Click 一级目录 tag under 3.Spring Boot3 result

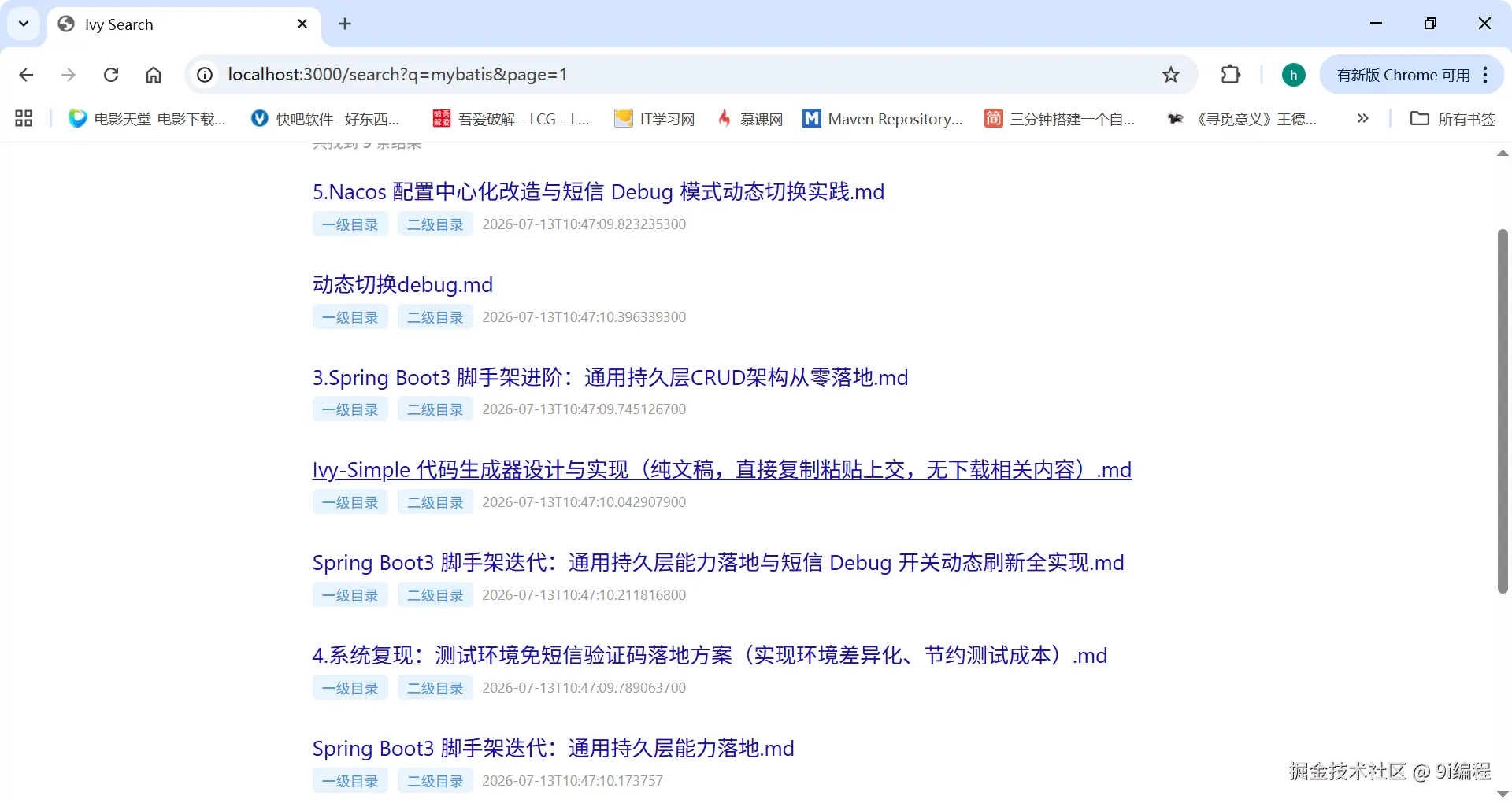click(350, 409)
